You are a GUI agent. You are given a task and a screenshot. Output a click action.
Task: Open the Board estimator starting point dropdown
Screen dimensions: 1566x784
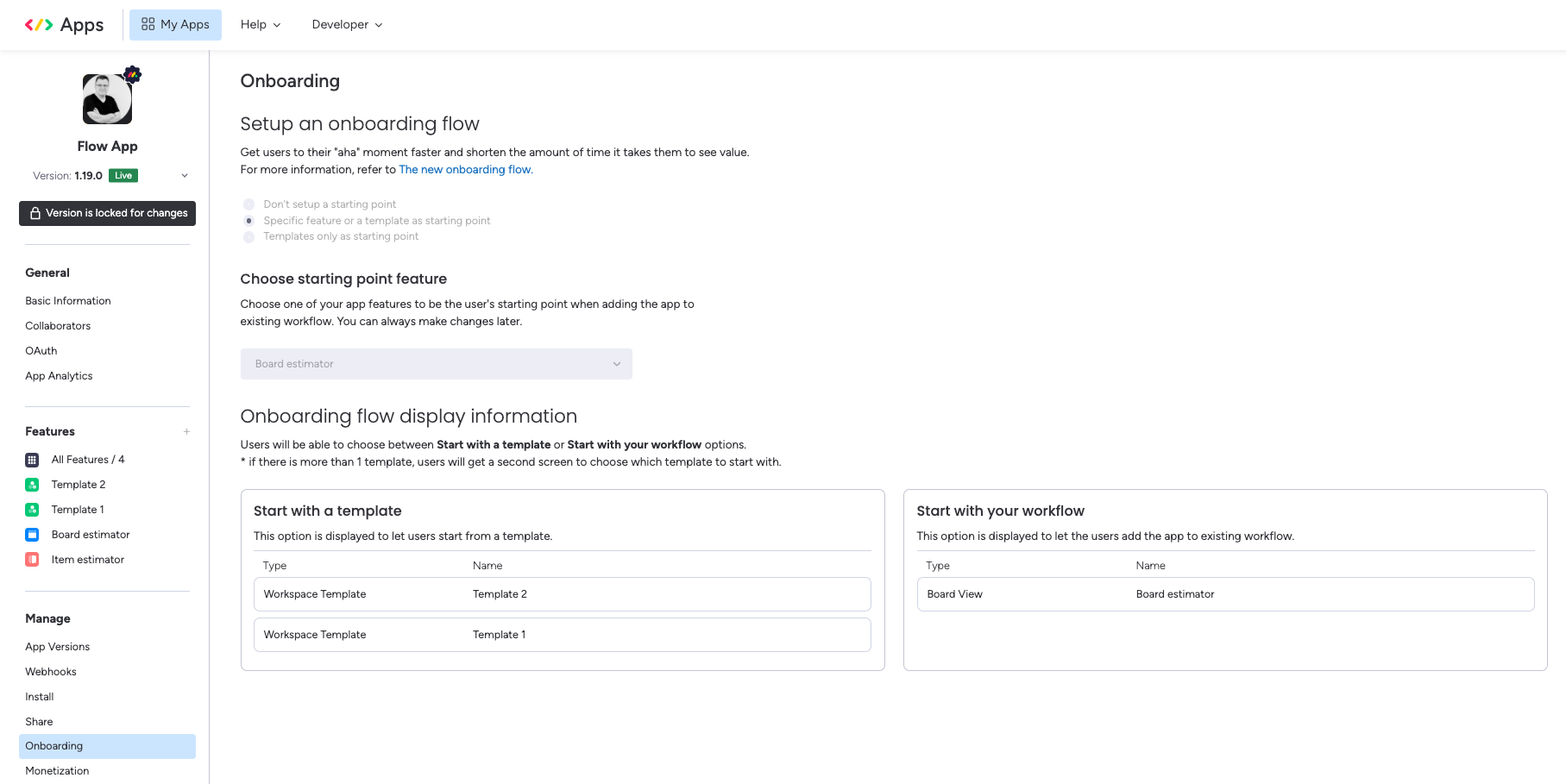[436, 363]
